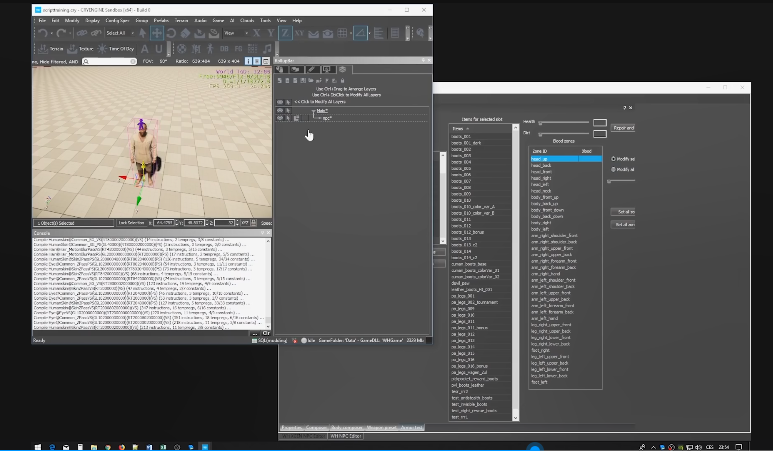Toggle visibility eye for Main layer
This screenshot has width=773, height=451.
click(x=280, y=110)
